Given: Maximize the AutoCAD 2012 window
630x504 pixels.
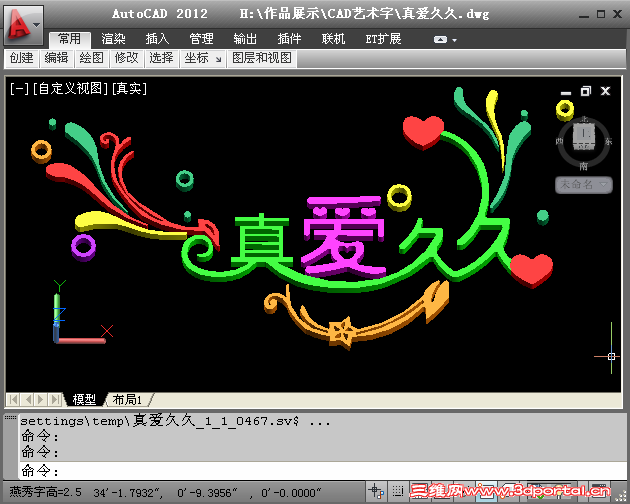Looking at the screenshot, I should (601, 14).
